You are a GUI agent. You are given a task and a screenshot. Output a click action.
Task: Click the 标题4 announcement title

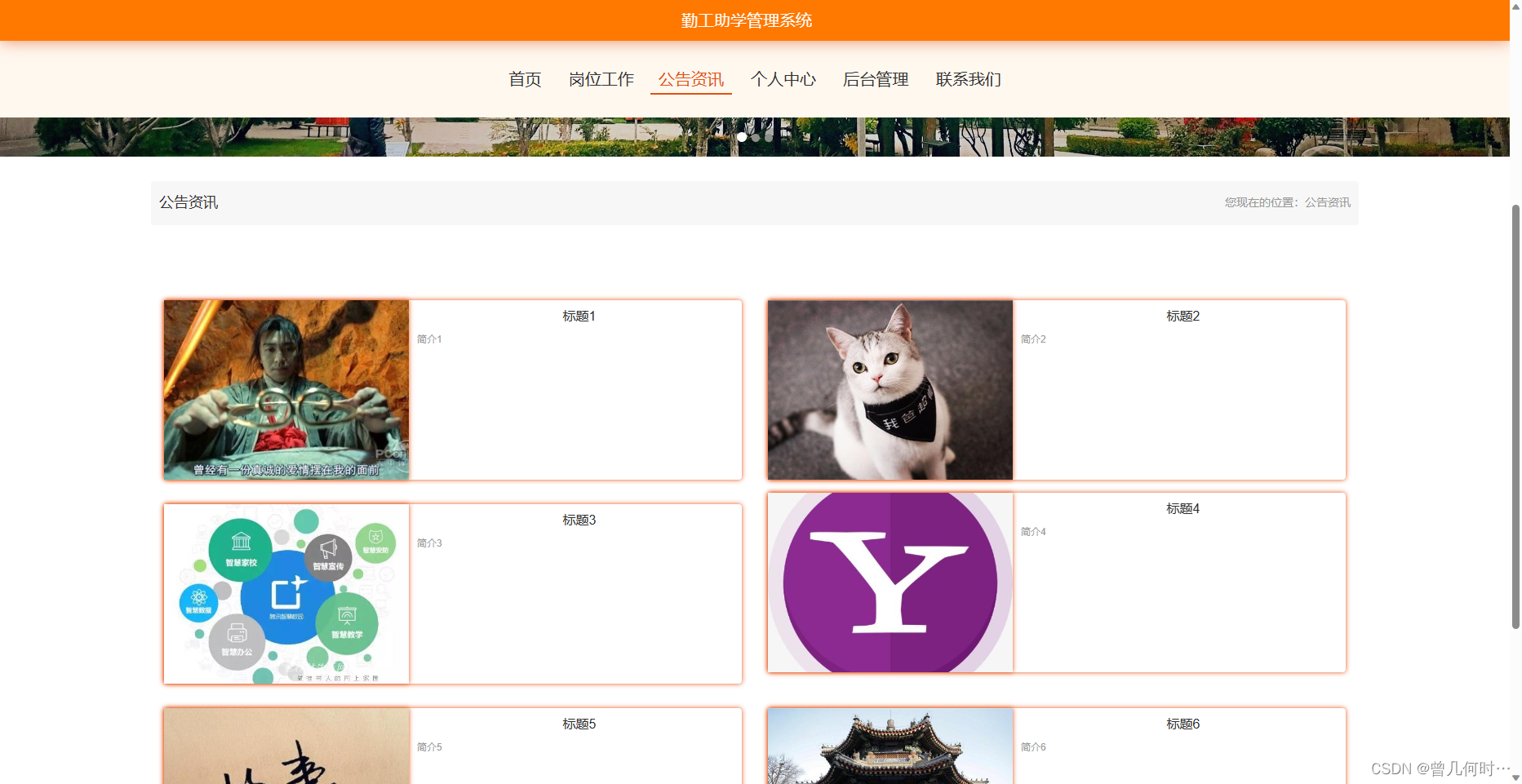[x=1183, y=508]
